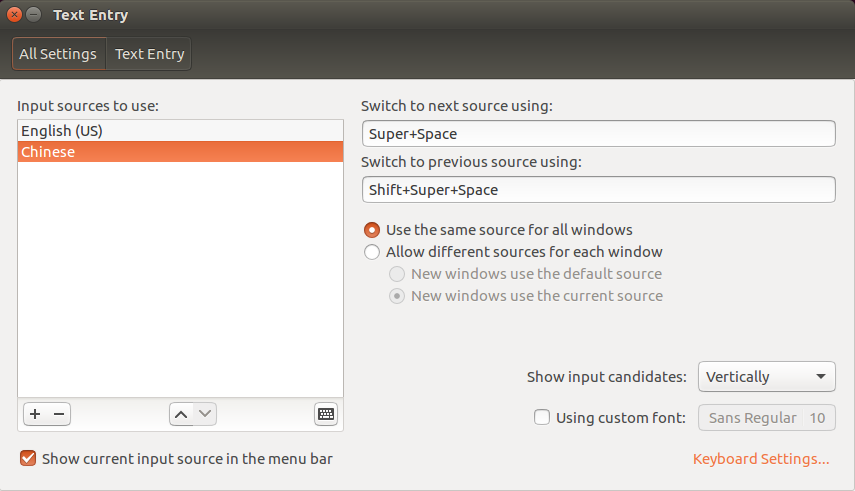Minimize the Text Entry window
The height and width of the screenshot is (491, 855).
34,15
